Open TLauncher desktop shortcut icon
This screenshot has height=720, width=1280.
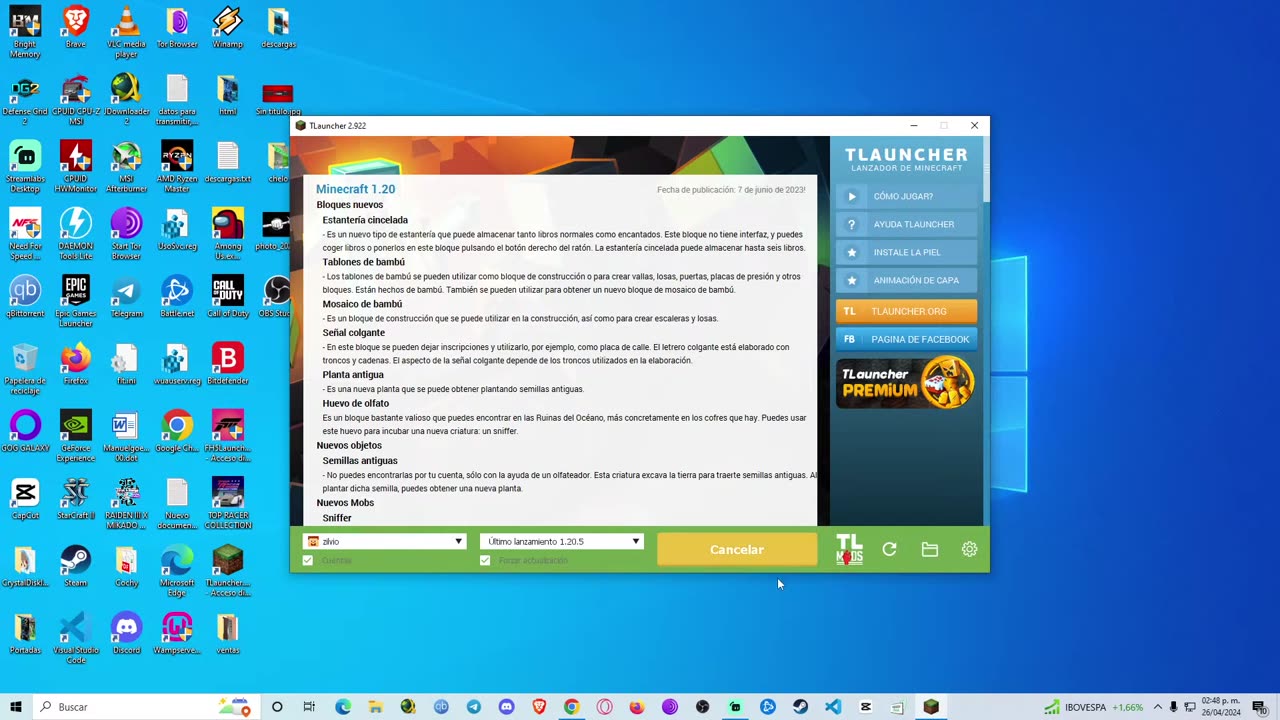pyautogui.click(x=228, y=571)
